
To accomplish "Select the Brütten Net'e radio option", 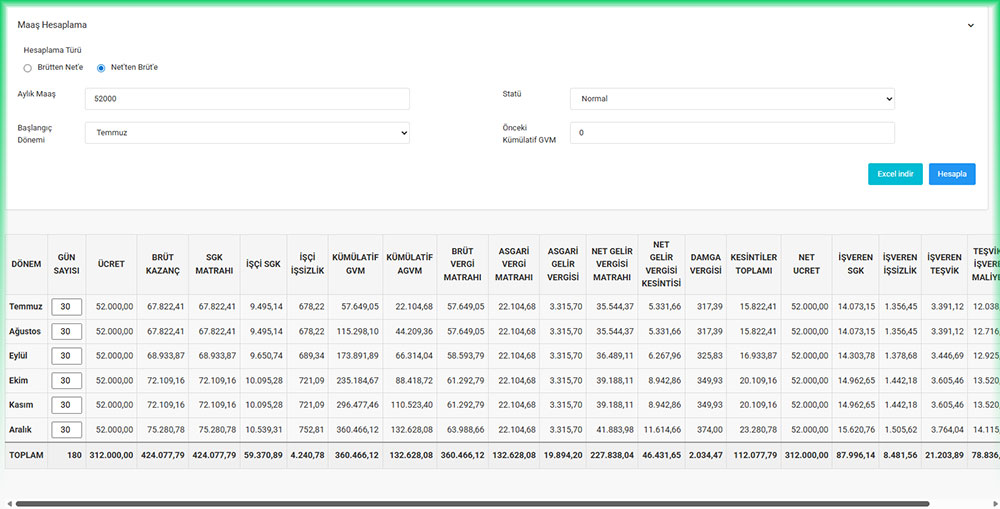I will click(28, 68).
